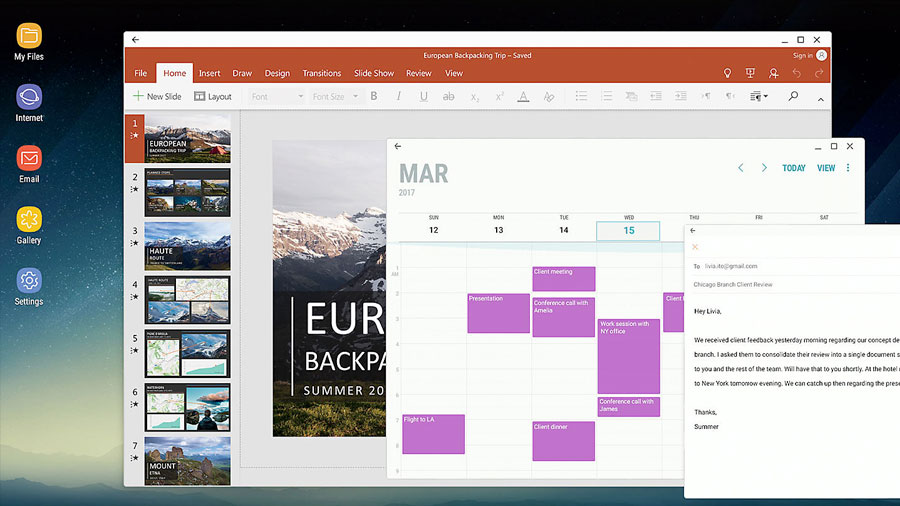Screen dimensions: 900x506
Task: Click the Share person icon
Action: tap(773, 73)
